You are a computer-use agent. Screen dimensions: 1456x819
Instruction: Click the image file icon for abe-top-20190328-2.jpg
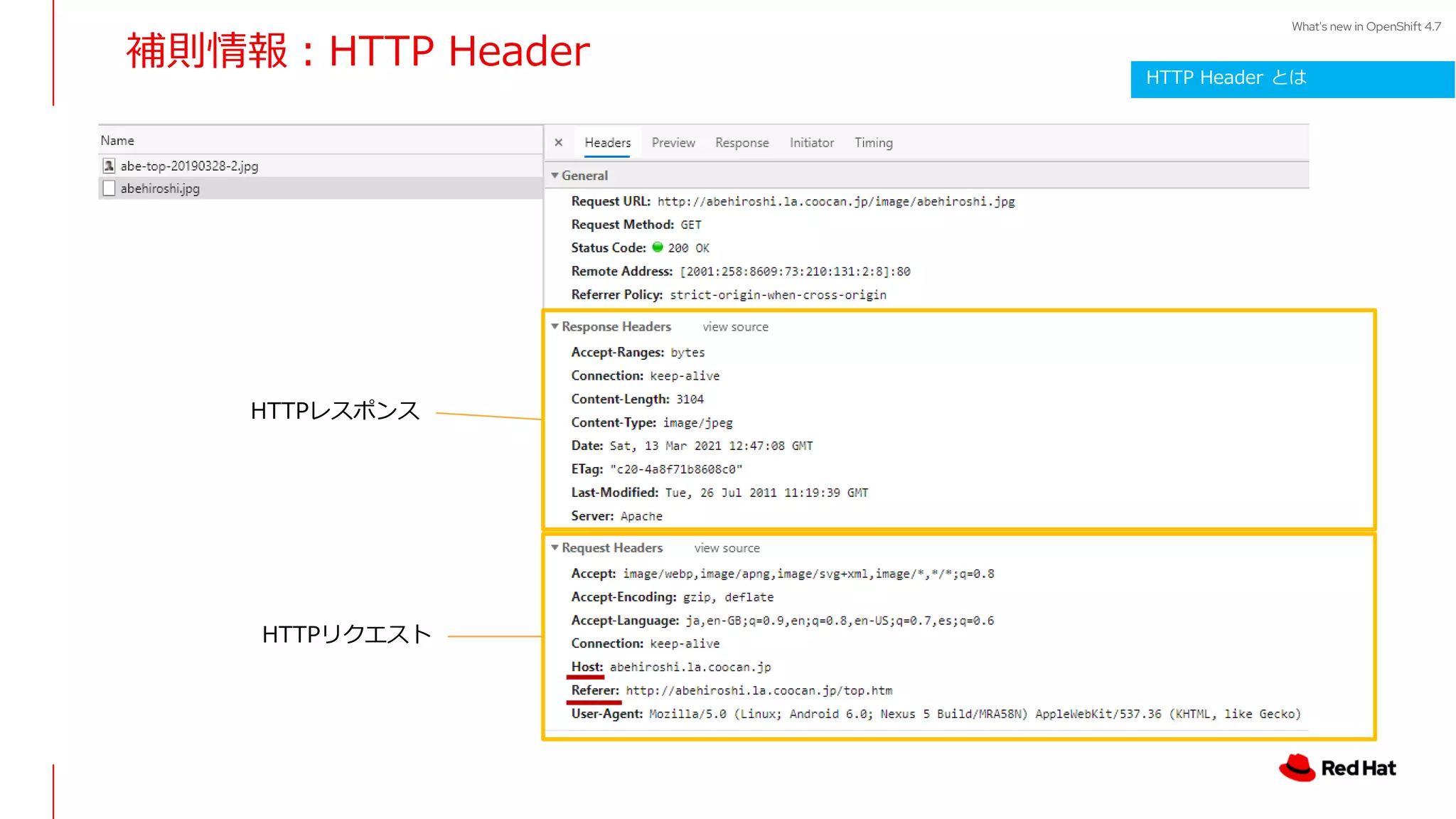tap(109, 166)
